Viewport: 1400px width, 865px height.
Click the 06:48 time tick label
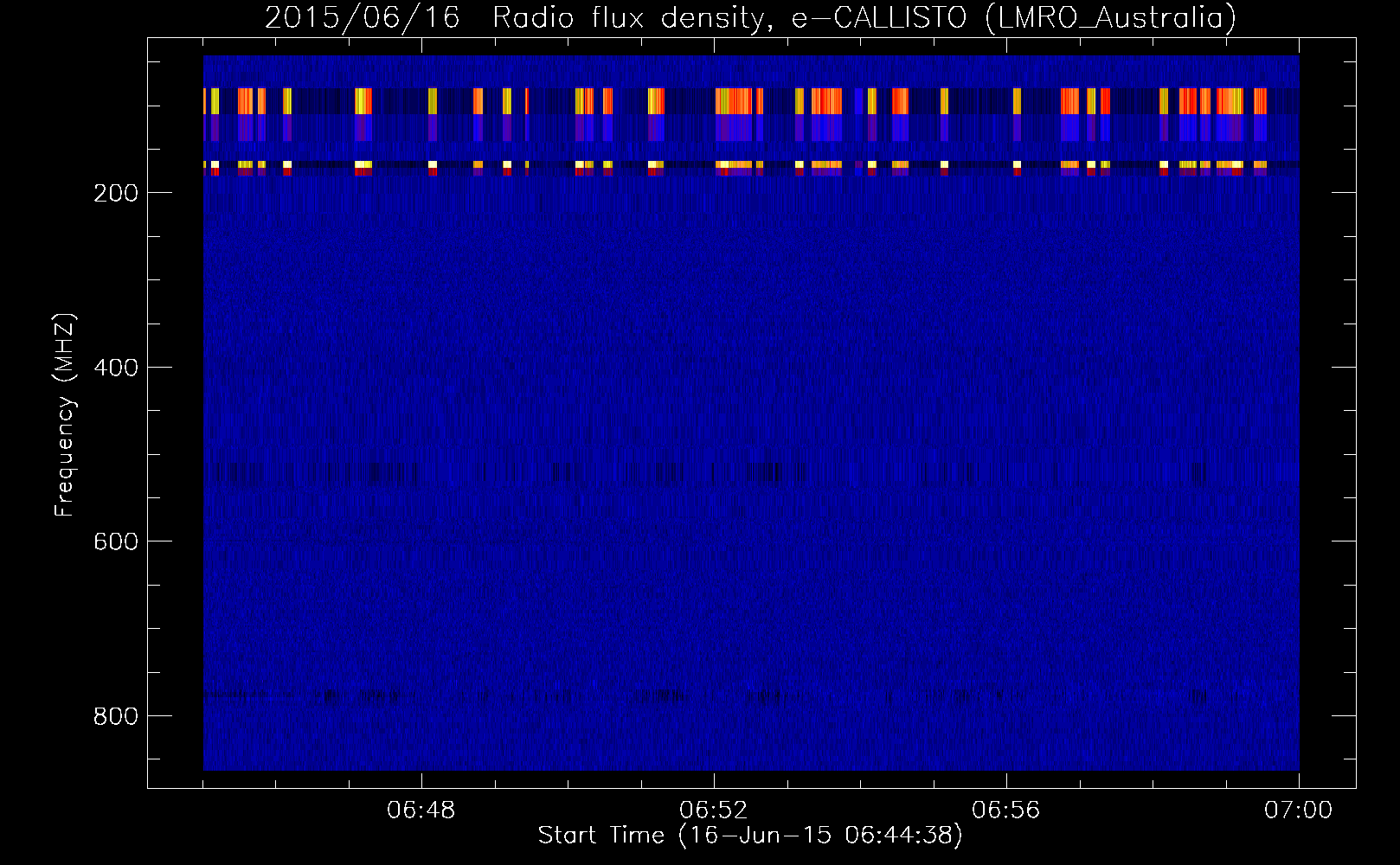click(421, 811)
